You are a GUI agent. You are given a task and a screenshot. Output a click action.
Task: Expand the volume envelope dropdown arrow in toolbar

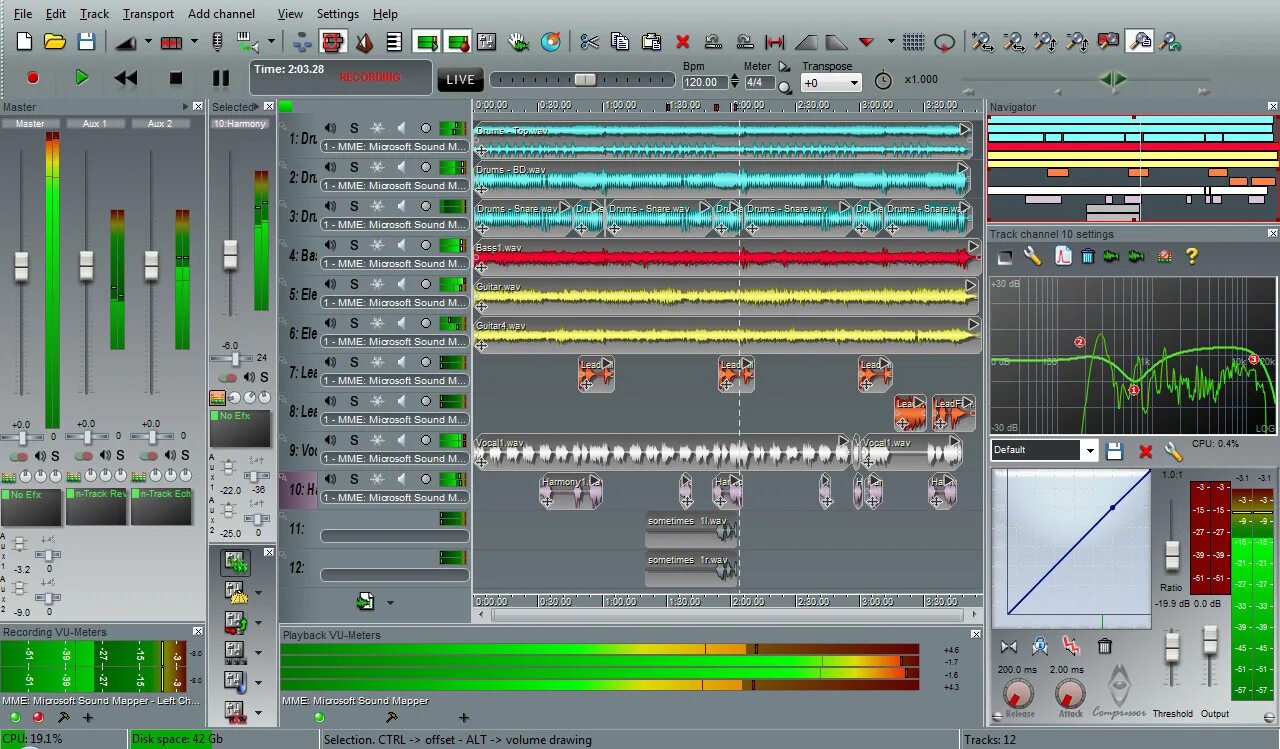point(148,42)
